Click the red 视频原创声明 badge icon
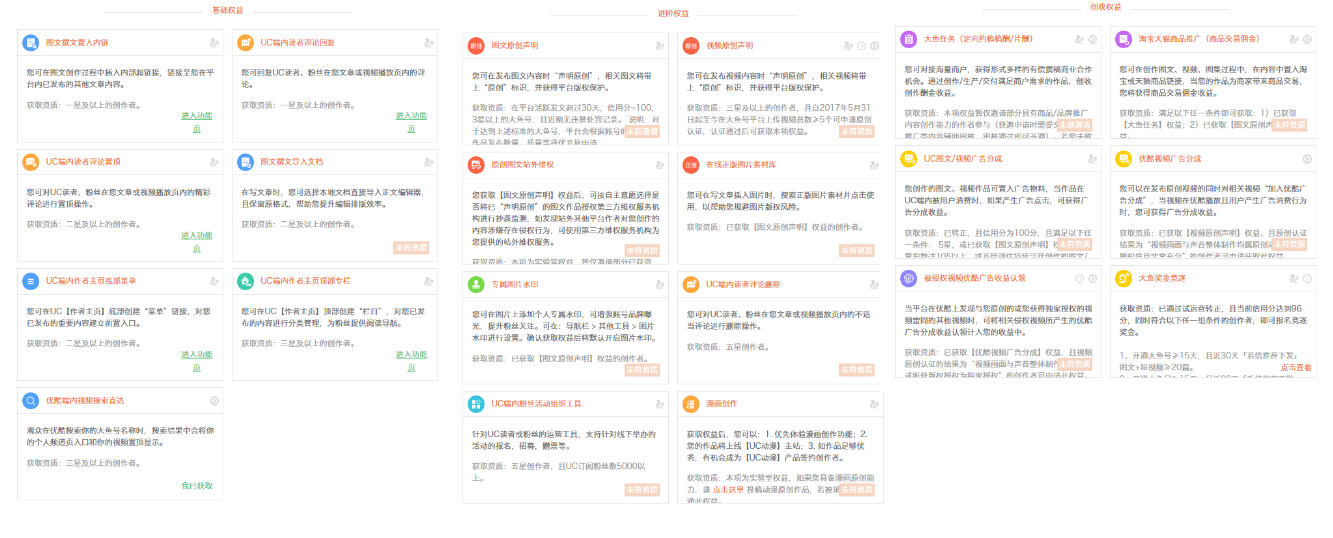 pyautogui.click(x=691, y=46)
